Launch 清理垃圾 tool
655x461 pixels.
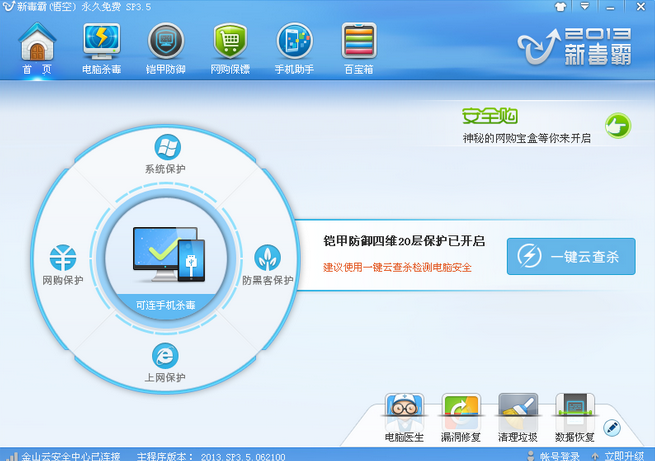(518, 418)
